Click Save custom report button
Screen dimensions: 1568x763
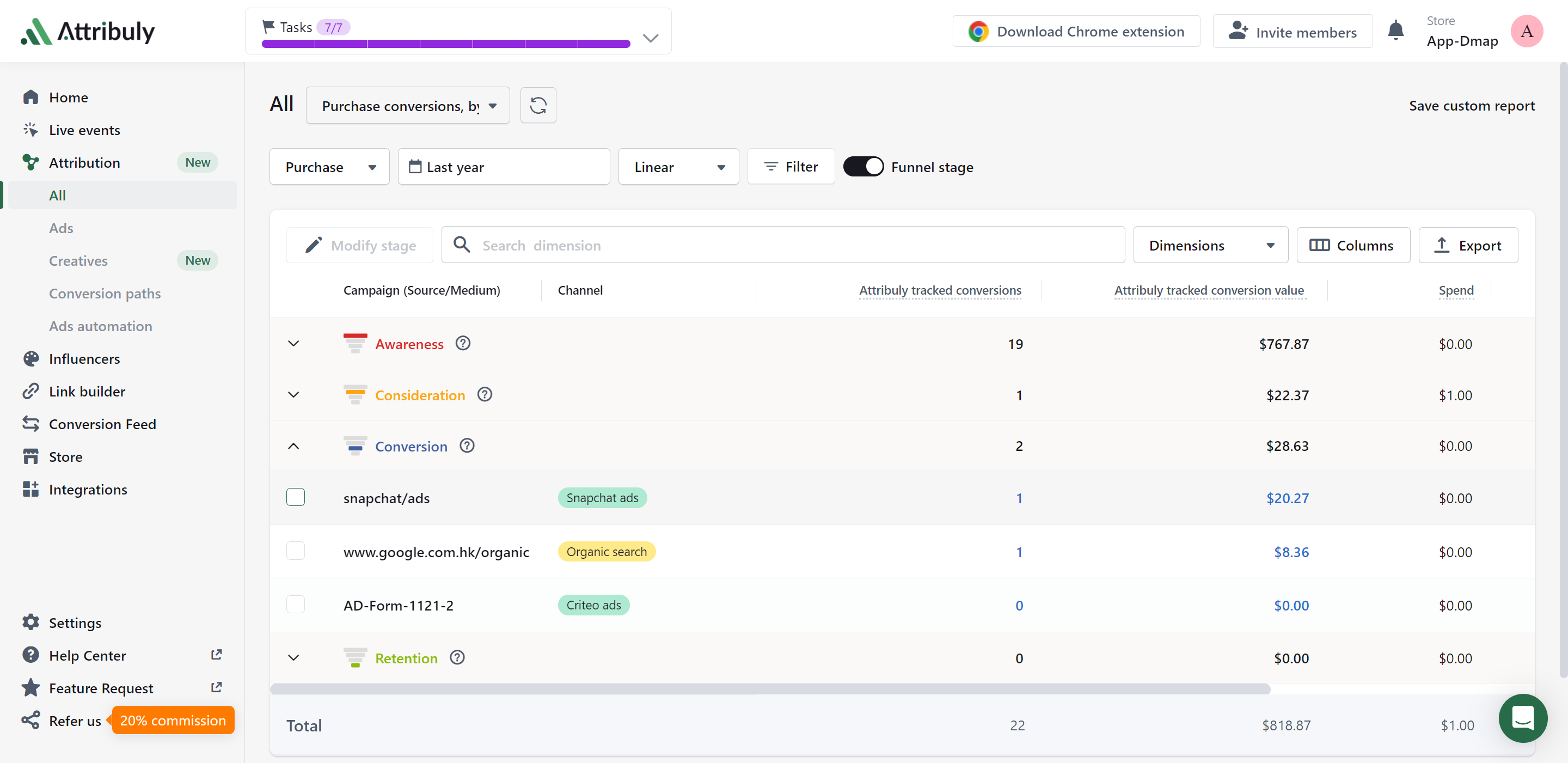coord(1472,105)
